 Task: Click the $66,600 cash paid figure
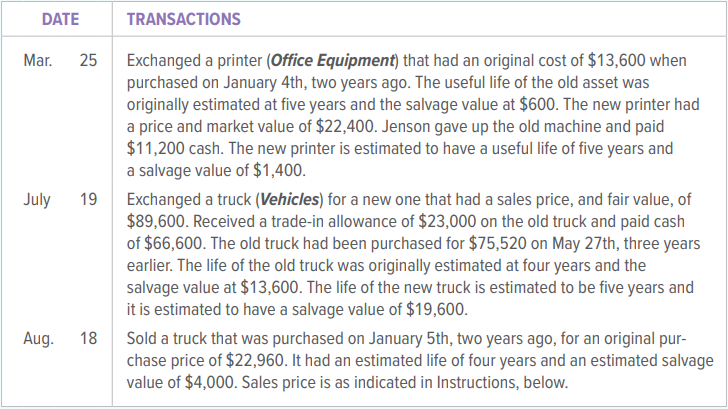pyautogui.click(x=173, y=243)
